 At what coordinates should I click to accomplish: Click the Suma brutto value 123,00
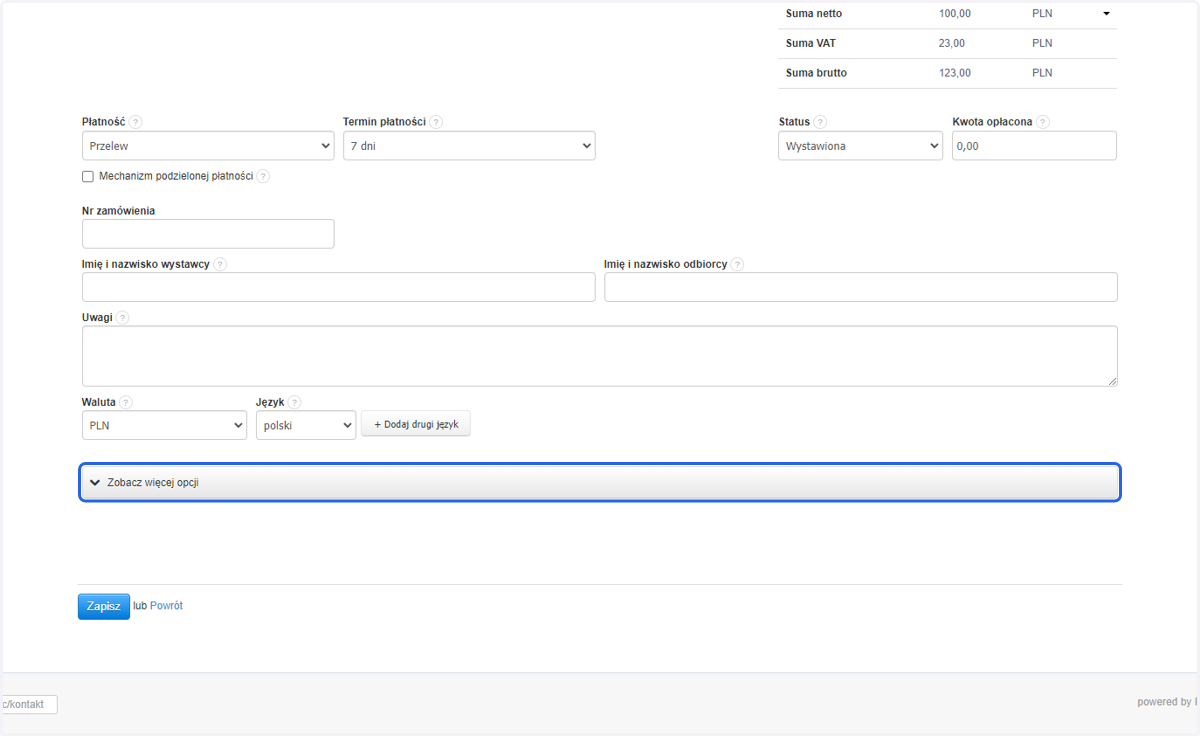tap(955, 73)
